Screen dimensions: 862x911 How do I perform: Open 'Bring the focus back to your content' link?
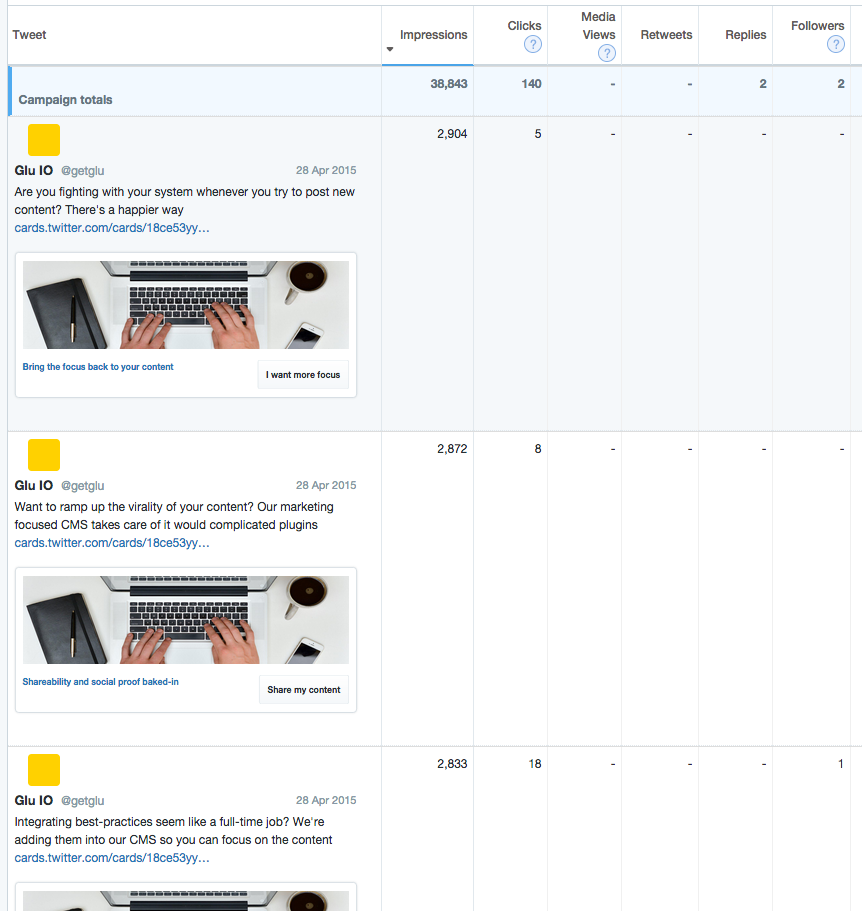tap(98, 367)
